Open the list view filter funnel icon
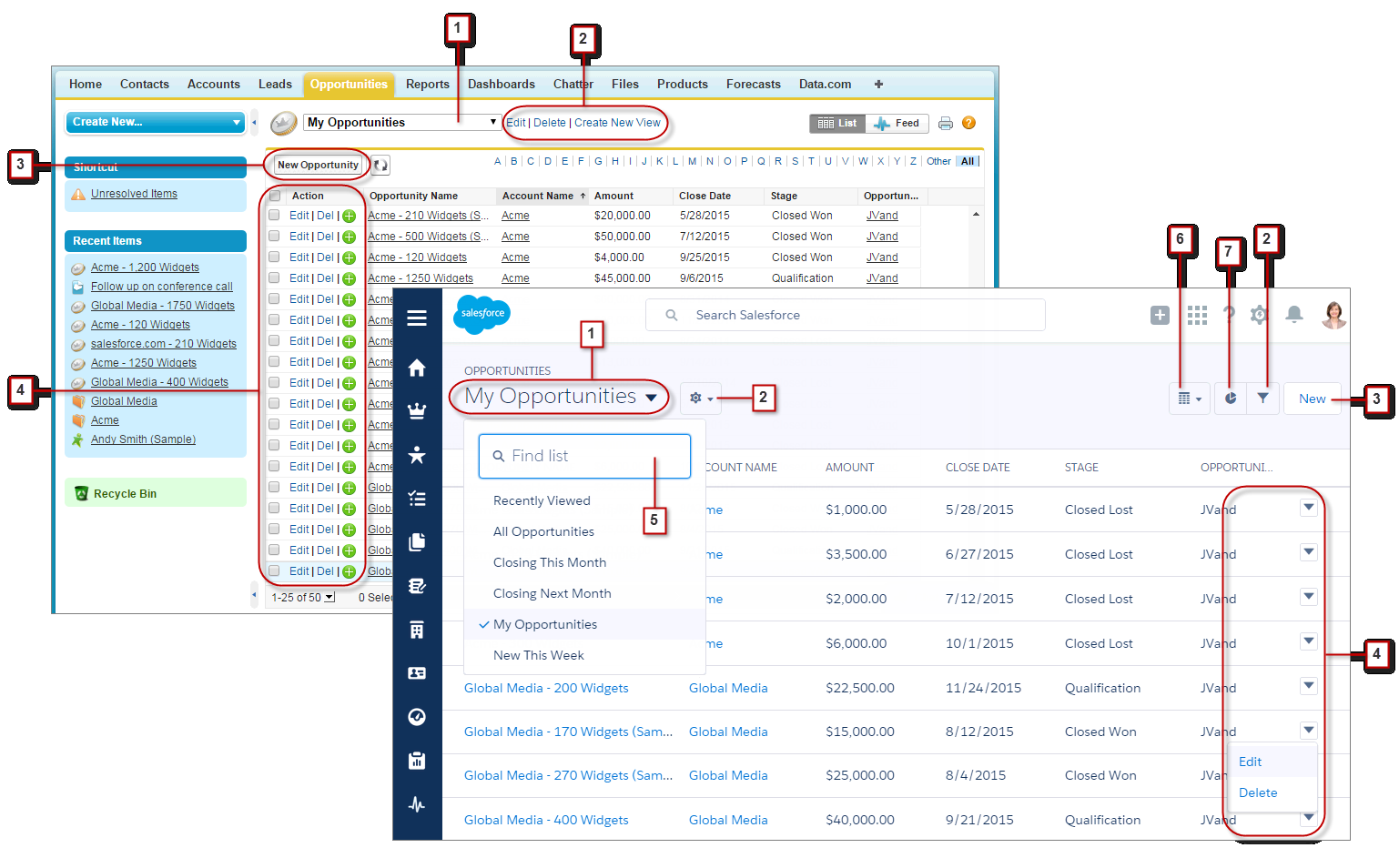The height and width of the screenshot is (868, 1399). 1263,399
